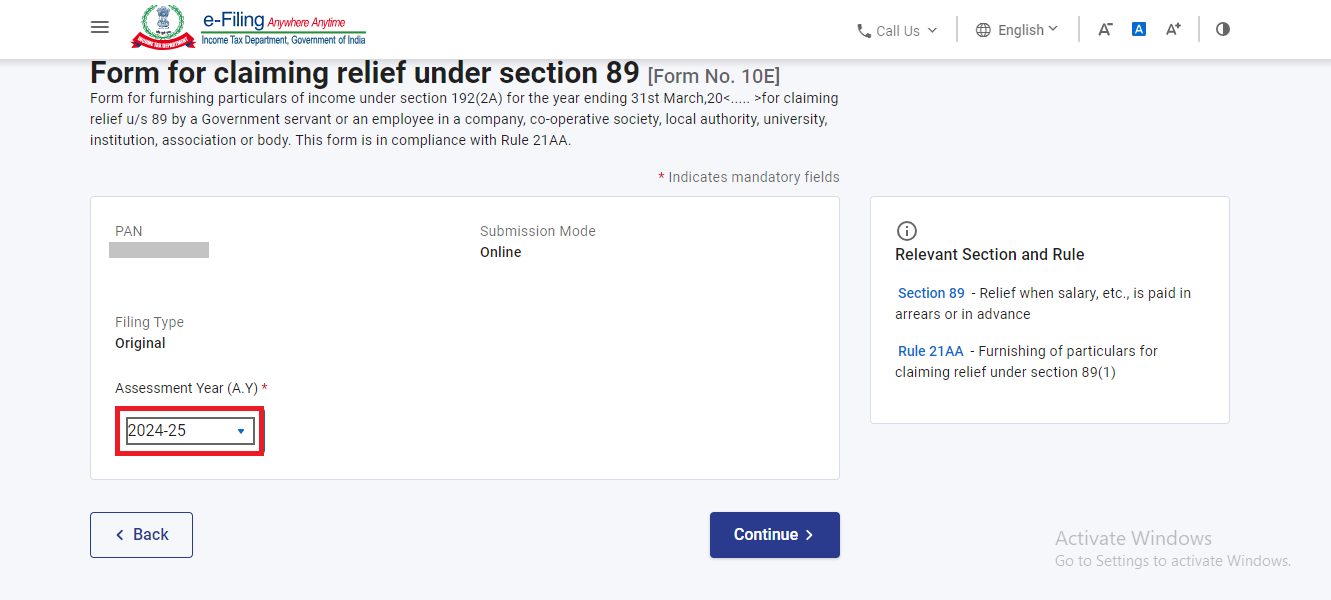1331x600 pixels.
Task: Open the Rule 21AA link
Action: pos(930,351)
